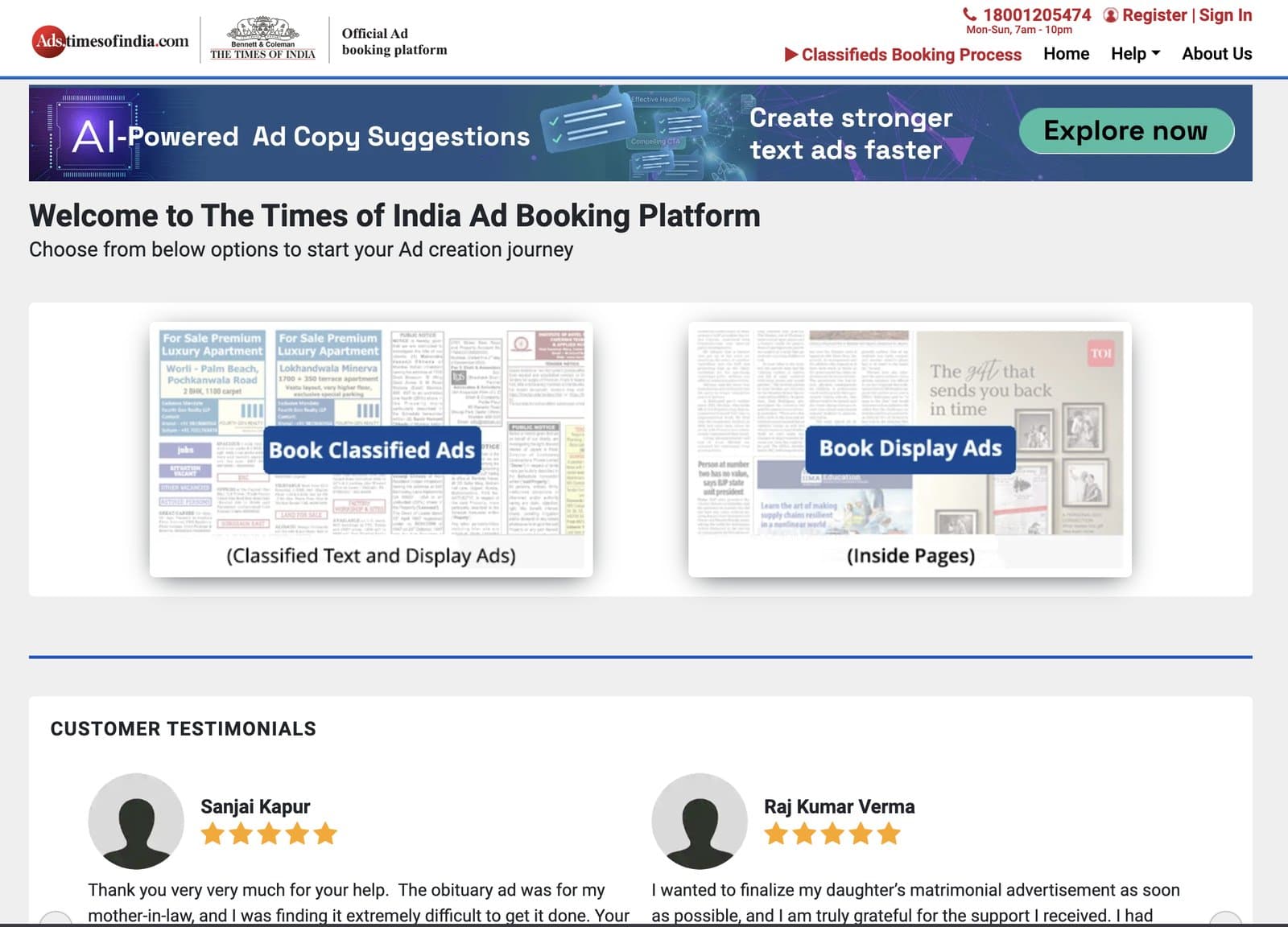Click the Raj Kumar Verma name

coord(839,806)
